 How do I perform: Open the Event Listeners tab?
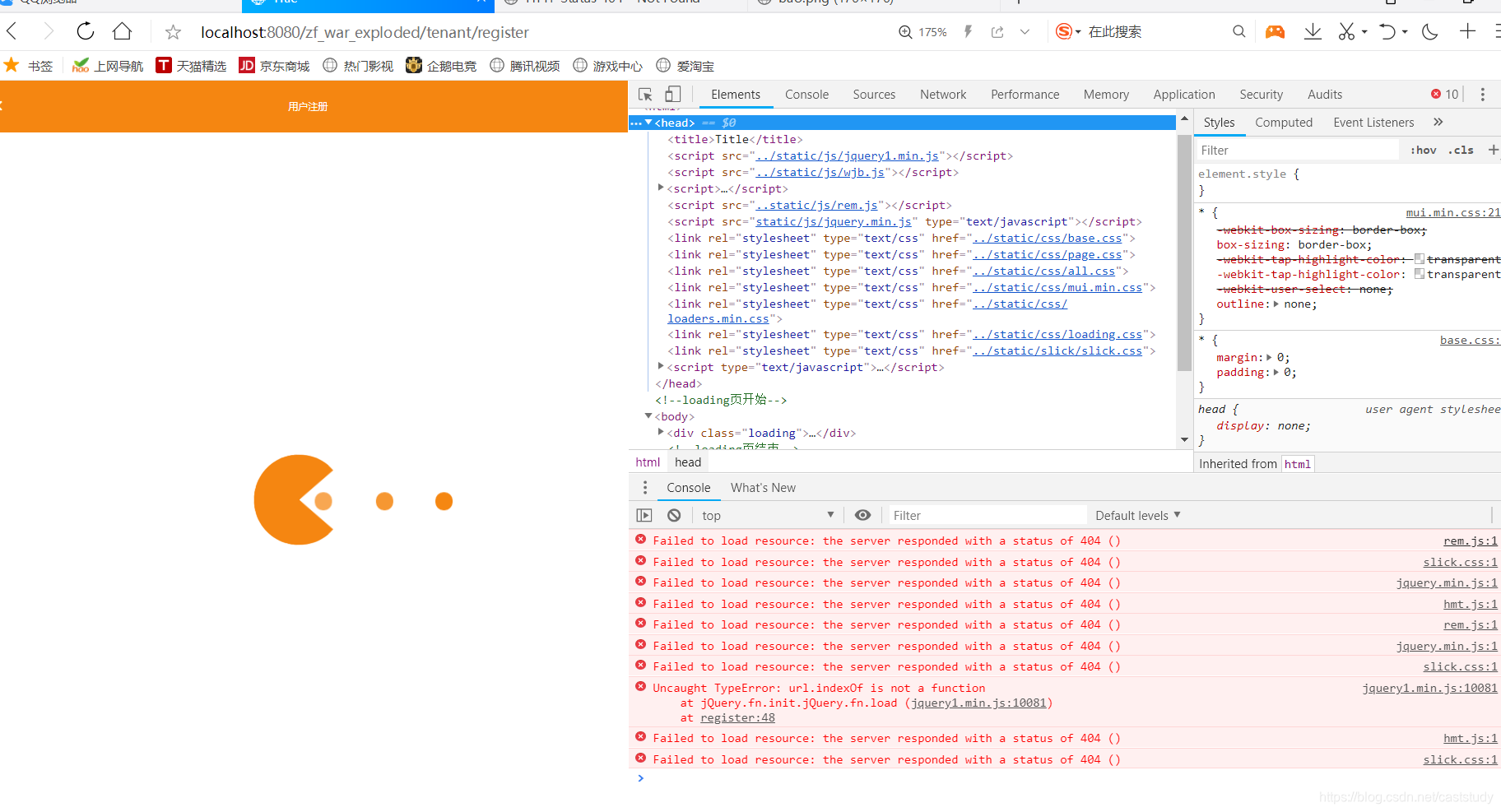click(x=1373, y=123)
